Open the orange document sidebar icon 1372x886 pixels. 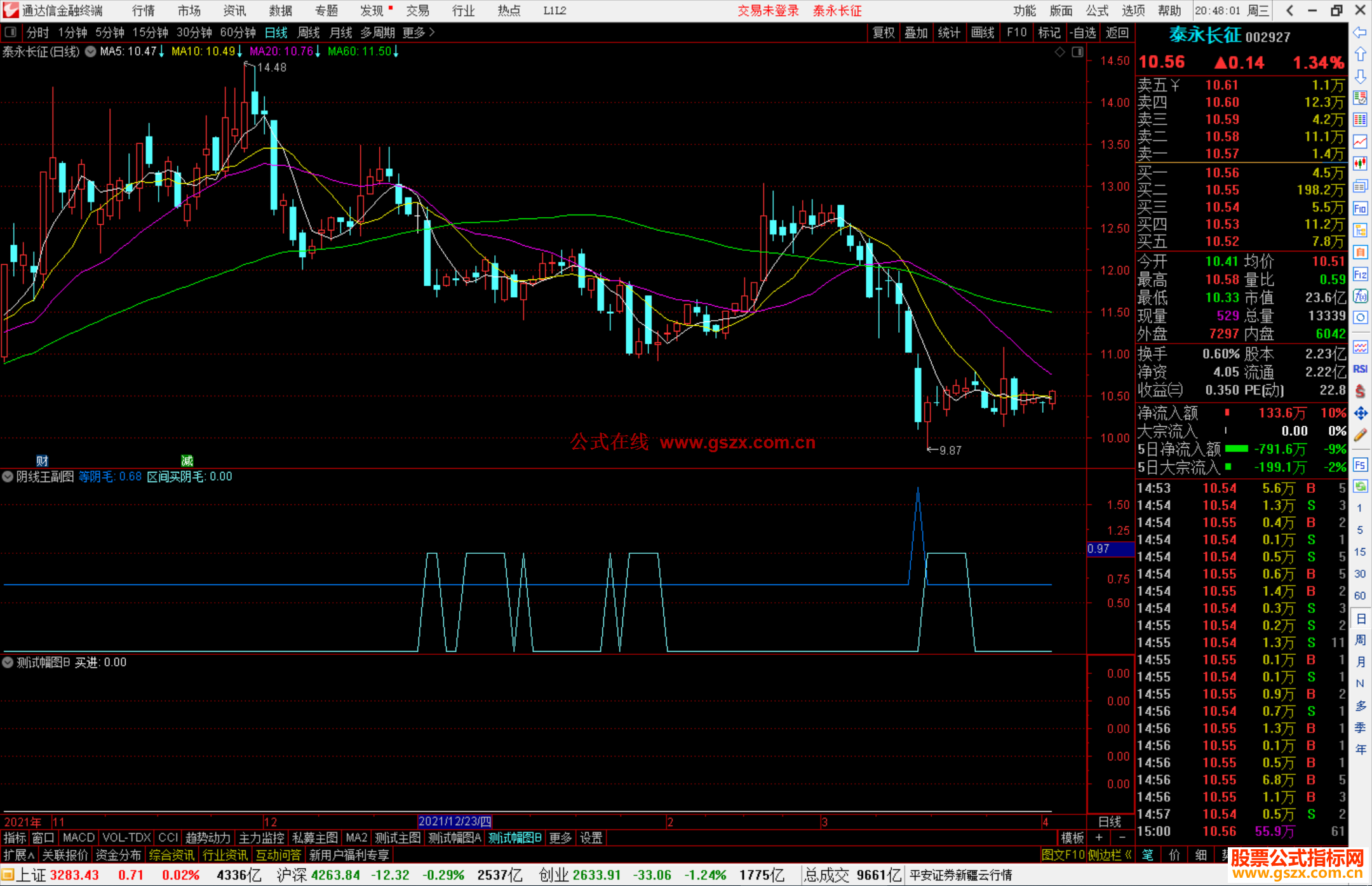[1360, 252]
